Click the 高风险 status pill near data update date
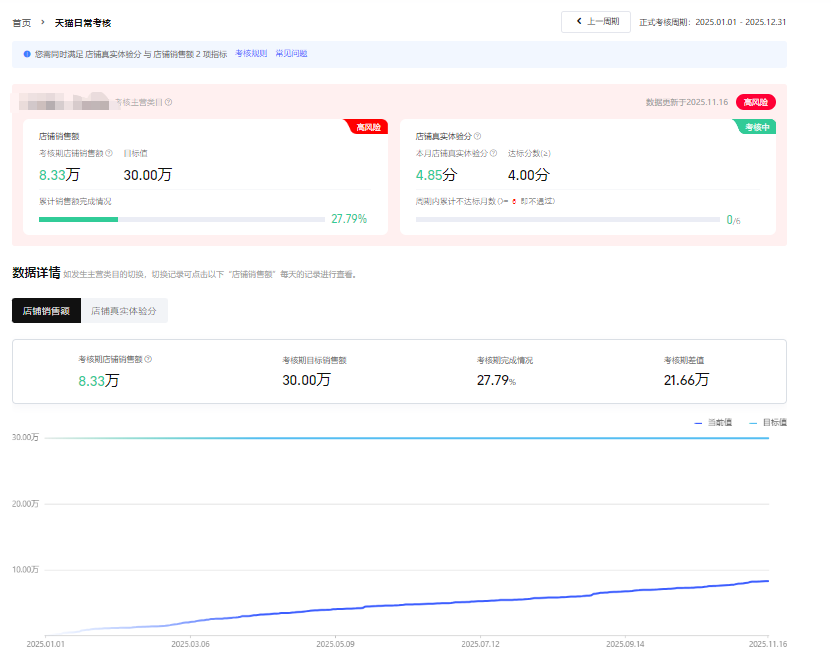The width and height of the screenshot is (831, 661). (755, 102)
